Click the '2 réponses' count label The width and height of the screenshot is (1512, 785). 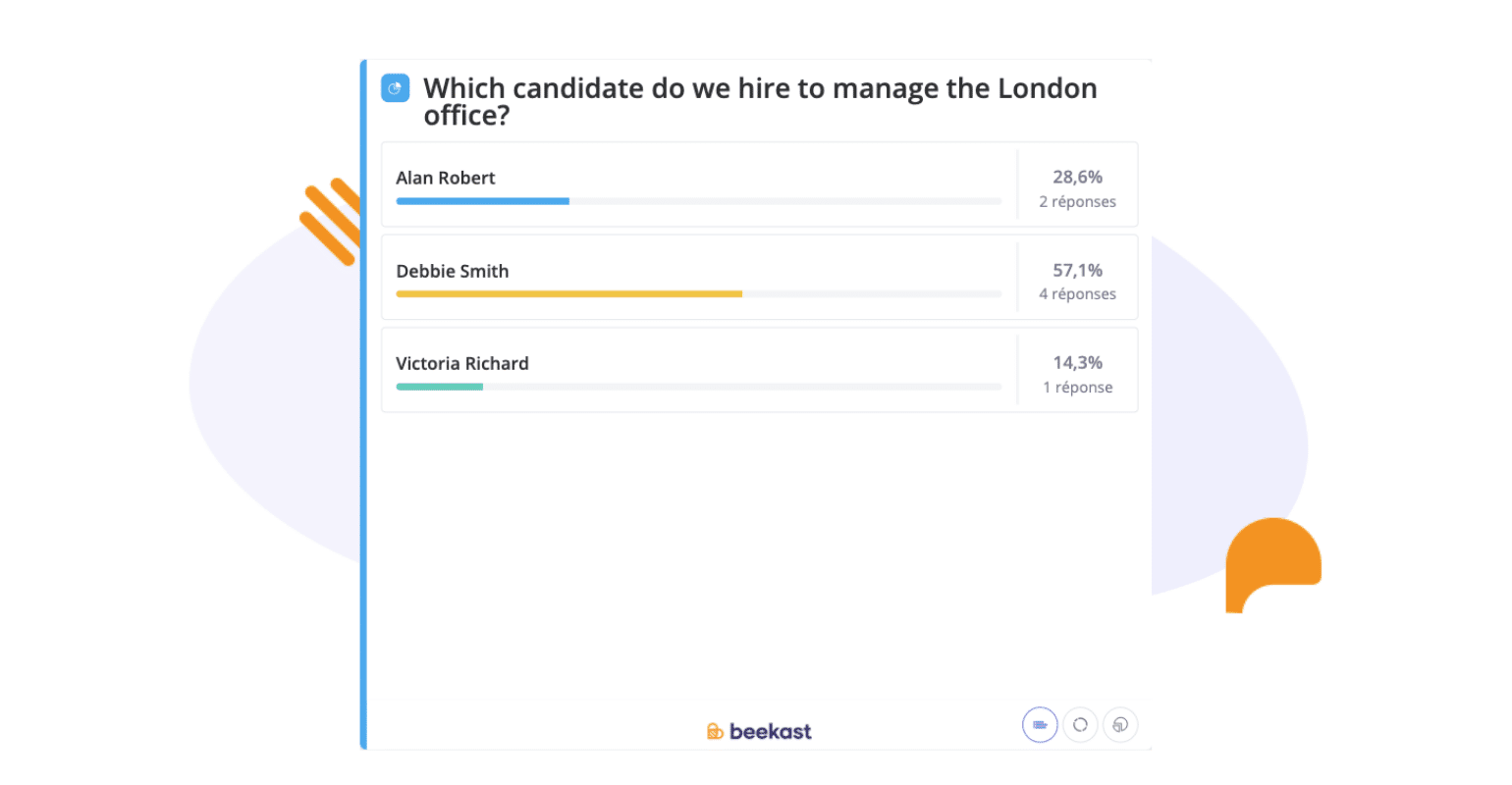1077,202
